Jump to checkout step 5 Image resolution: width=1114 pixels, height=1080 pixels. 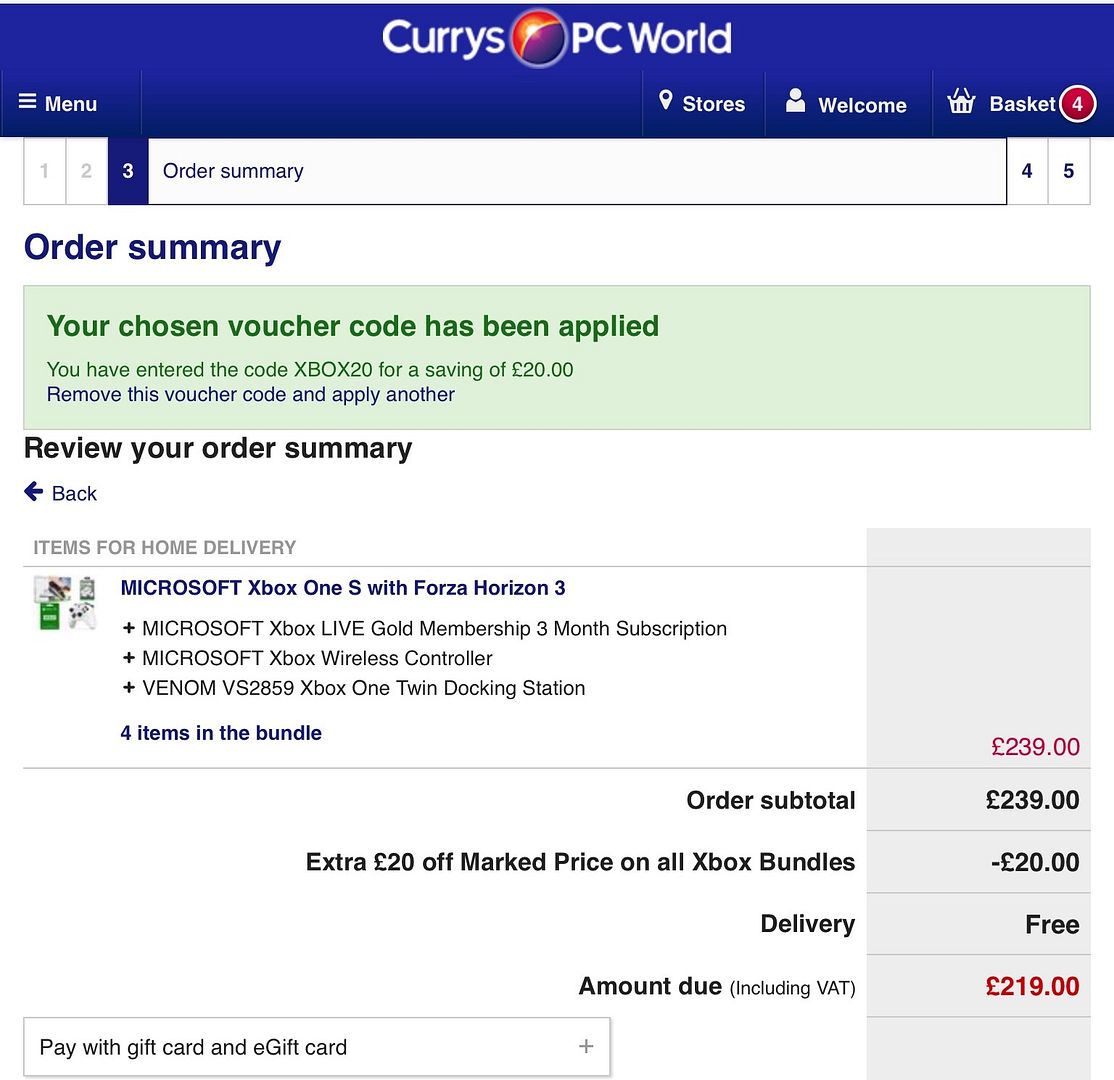(x=1069, y=171)
